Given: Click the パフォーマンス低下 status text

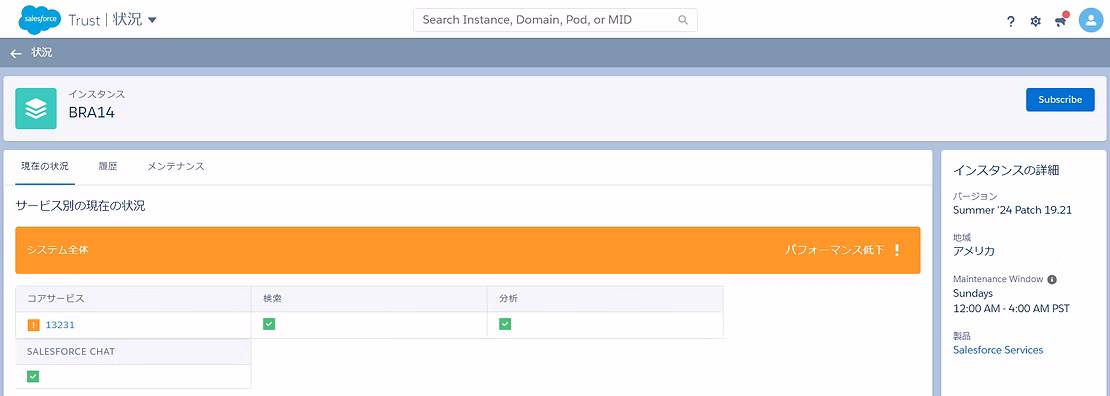Looking at the screenshot, I should (x=834, y=250).
